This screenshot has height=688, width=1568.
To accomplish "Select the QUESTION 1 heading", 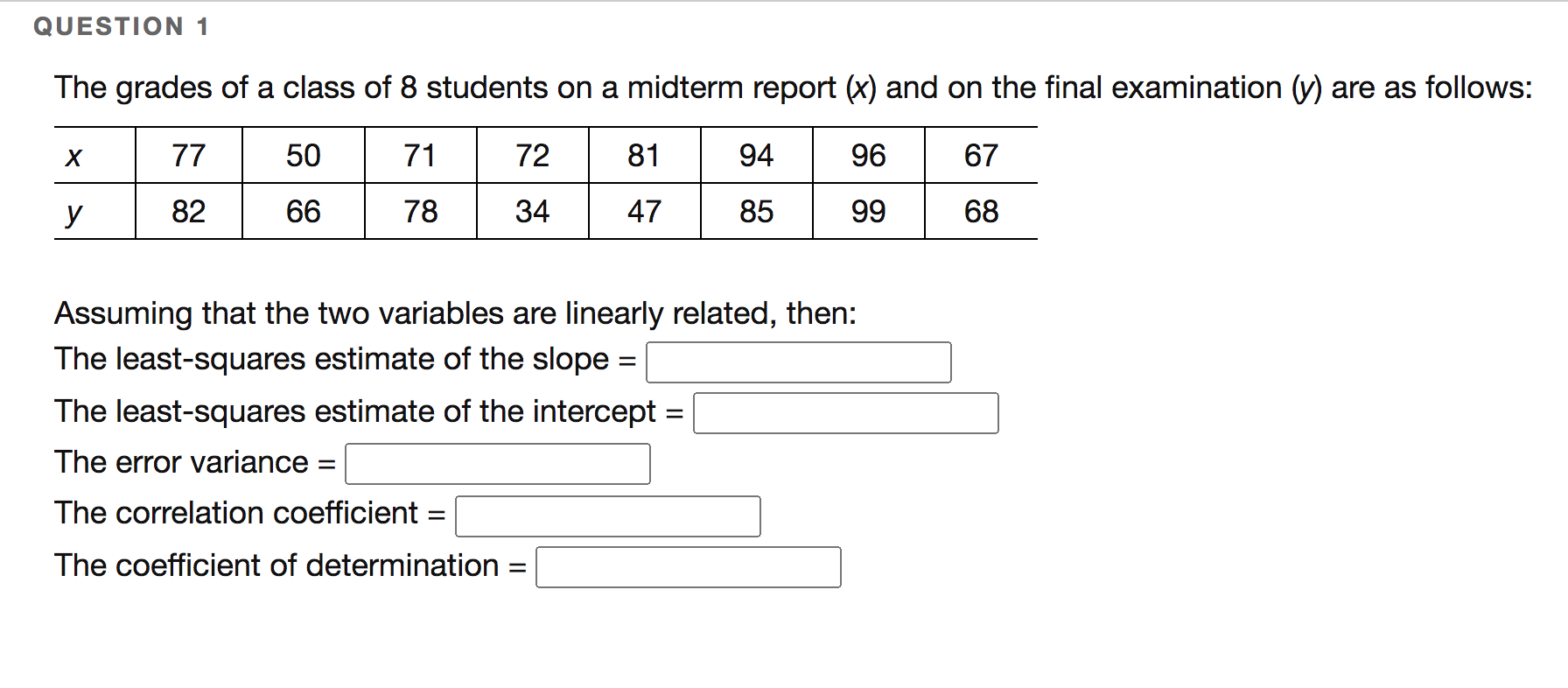I will tap(119, 25).
